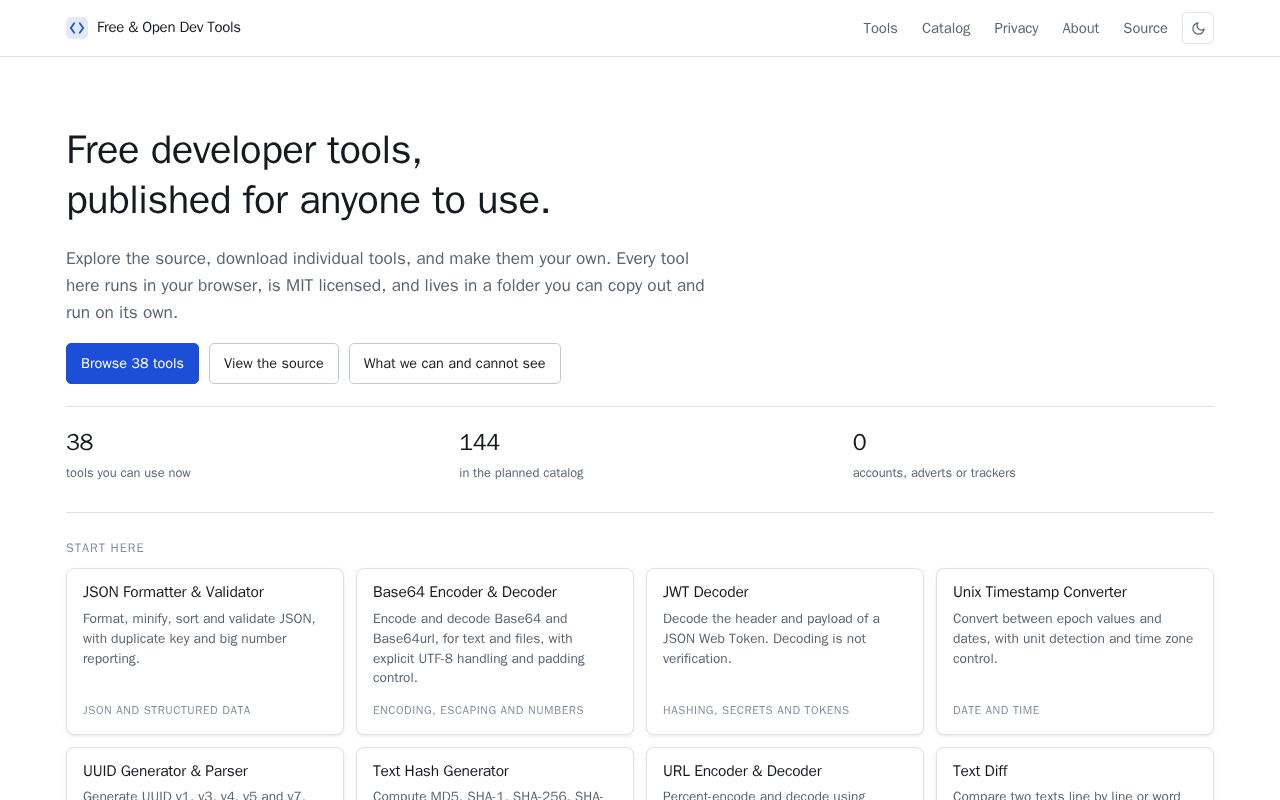Screen dimensions: 1280x800
Task: Click 'ENCODING, ESCAPING AND NUMBERS' label
Action: point(478,710)
